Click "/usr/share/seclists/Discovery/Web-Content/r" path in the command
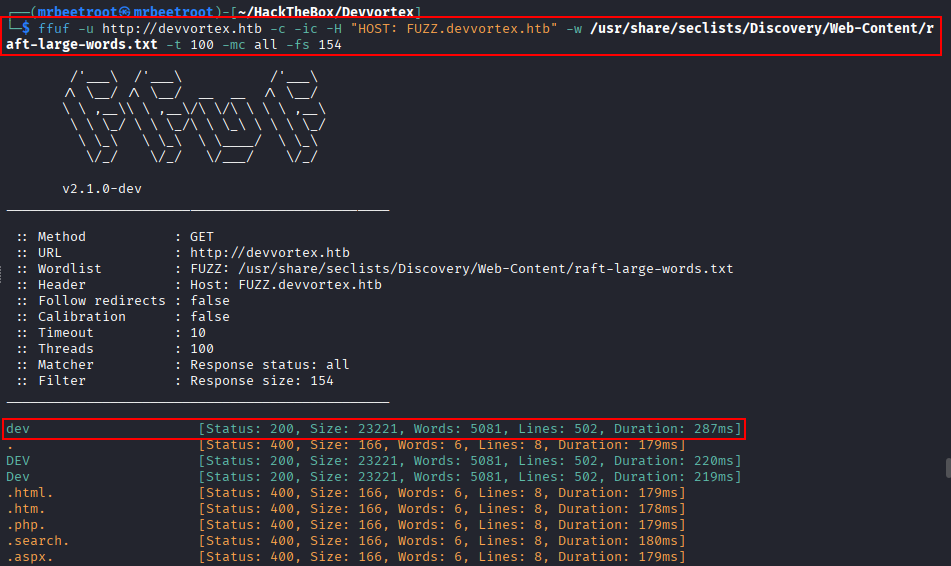The image size is (951, 566). point(762,29)
